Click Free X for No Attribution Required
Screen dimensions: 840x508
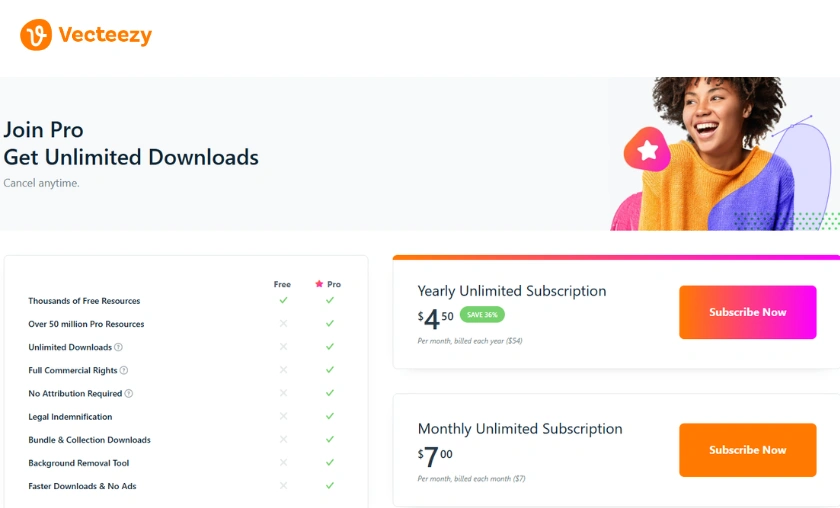click(283, 393)
